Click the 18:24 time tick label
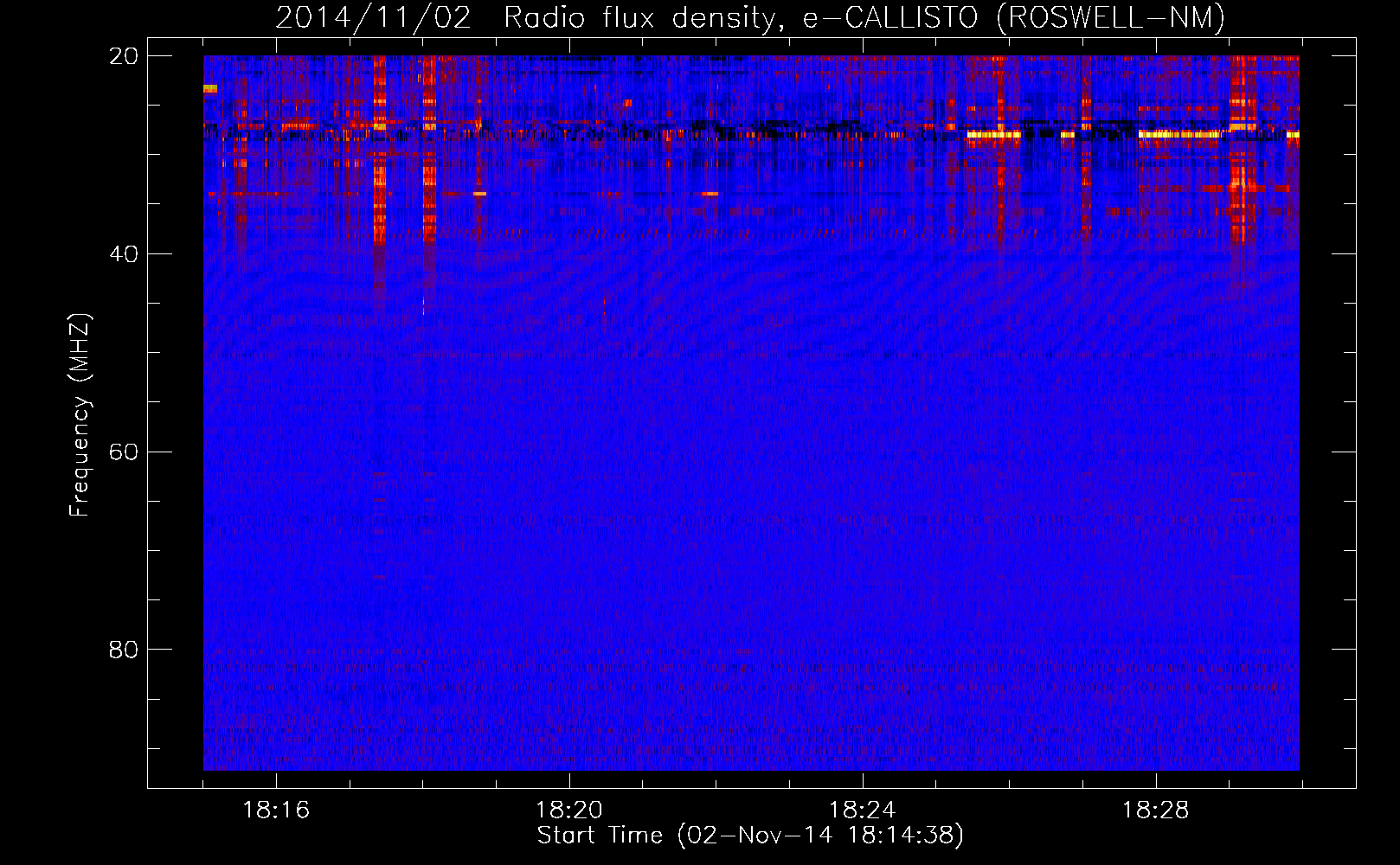This screenshot has width=1400, height=865. [x=863, y=811]
